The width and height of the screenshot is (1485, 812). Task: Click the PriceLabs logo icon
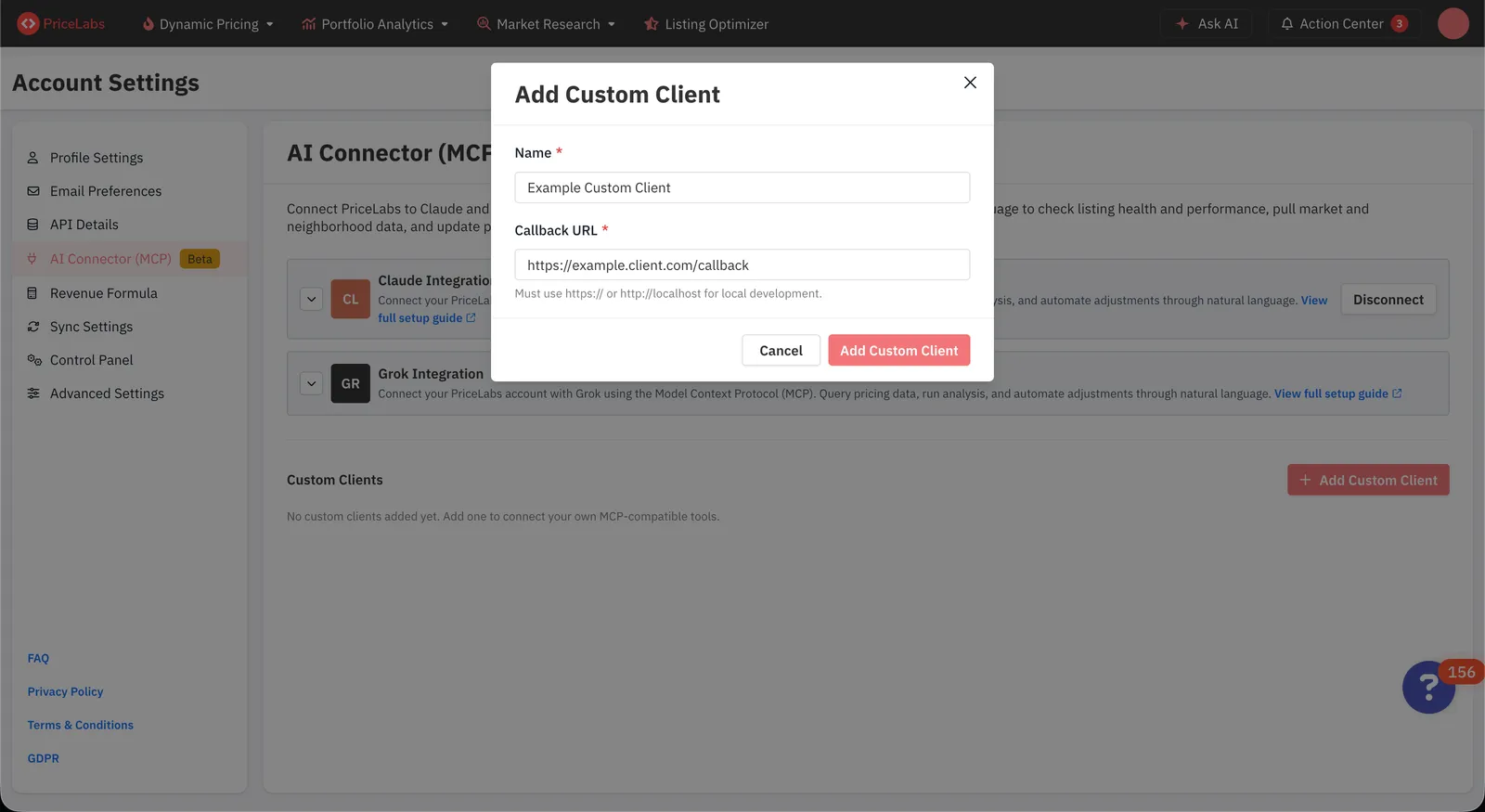(x=28, y=24)
